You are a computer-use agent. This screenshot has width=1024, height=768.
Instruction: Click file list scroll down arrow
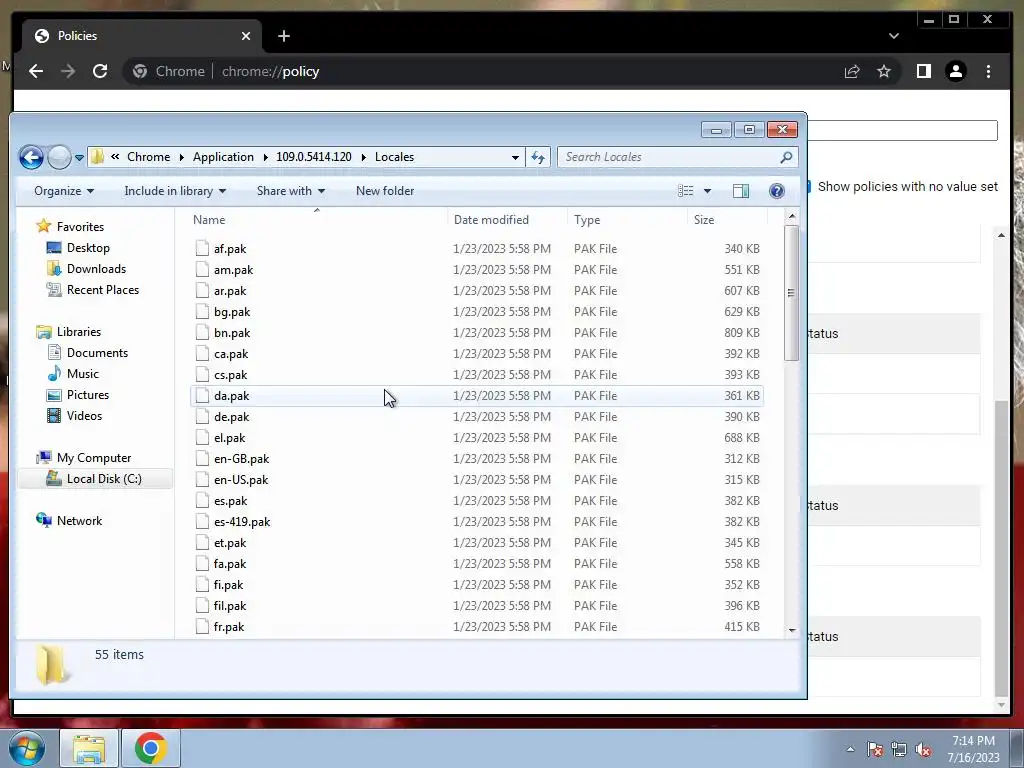coord(792,630)
